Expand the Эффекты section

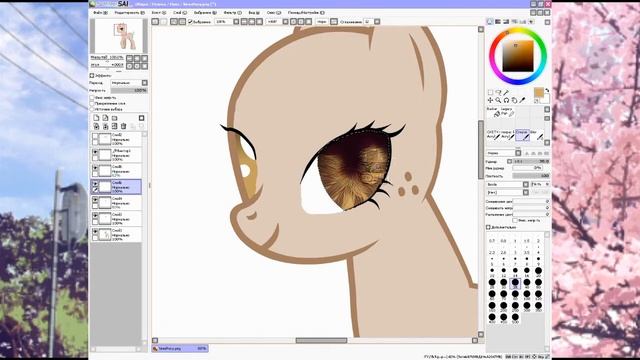92,76
